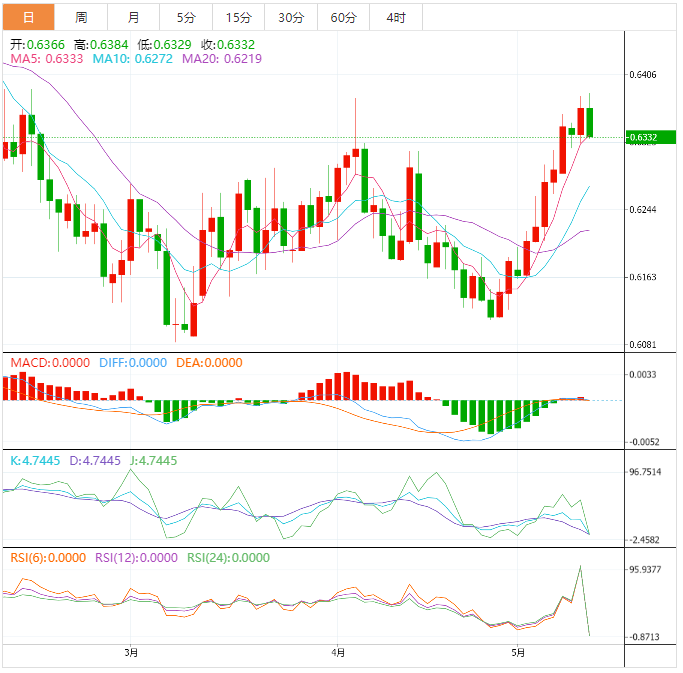Switch to the 周 weekly tab
Image resolution: width=683 pixels, height=673 pixels.
pyautogui.click(x=81, y=17)
